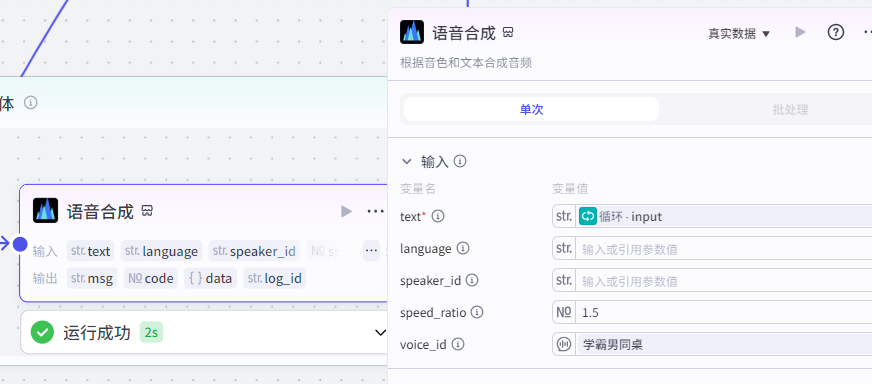The image size is (872, 384).
Task: Click the 循环 · input reference value field
Action: (725, 216)
